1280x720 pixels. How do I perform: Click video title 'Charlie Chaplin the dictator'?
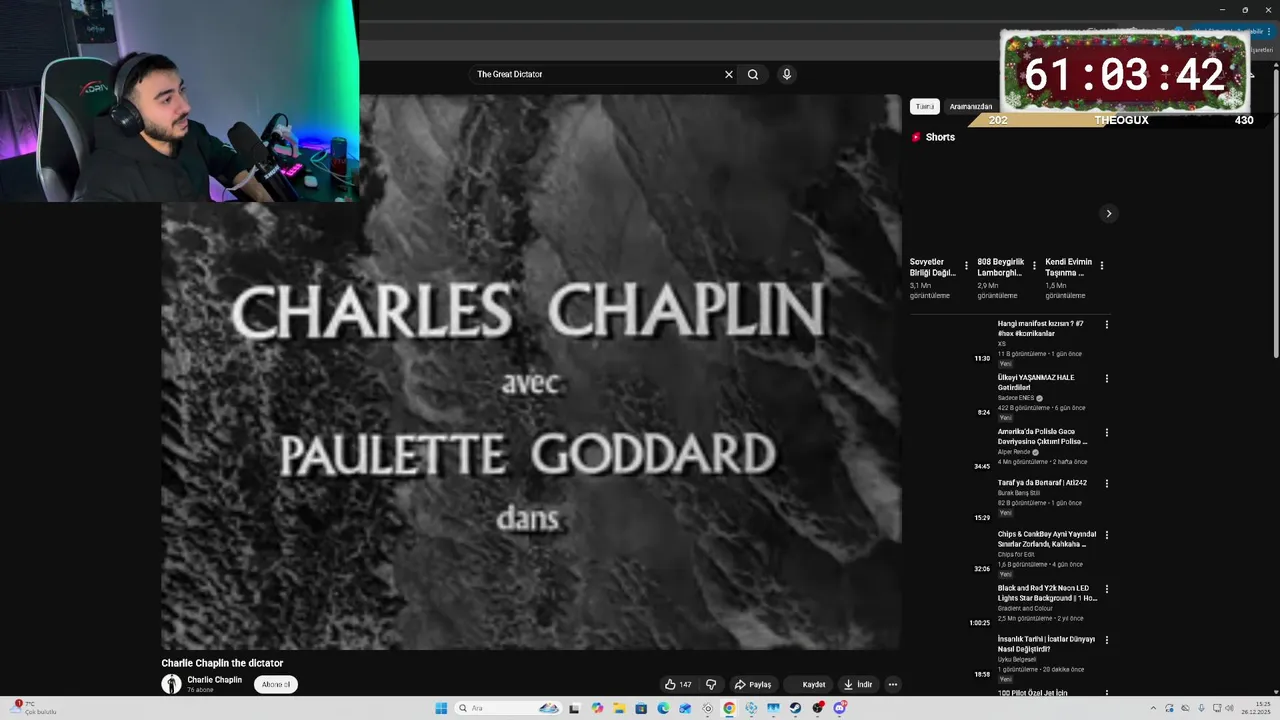[222, 663]
